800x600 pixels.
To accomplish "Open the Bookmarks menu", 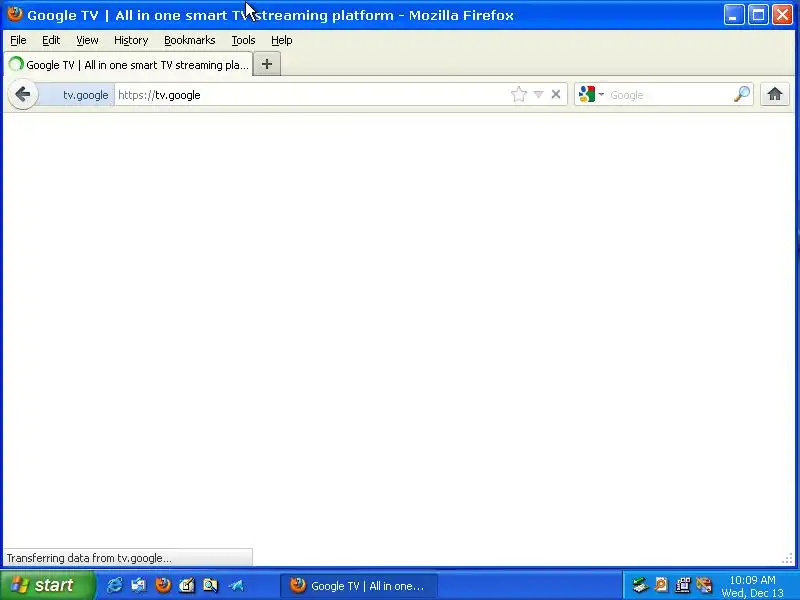I will click(190, 40).
